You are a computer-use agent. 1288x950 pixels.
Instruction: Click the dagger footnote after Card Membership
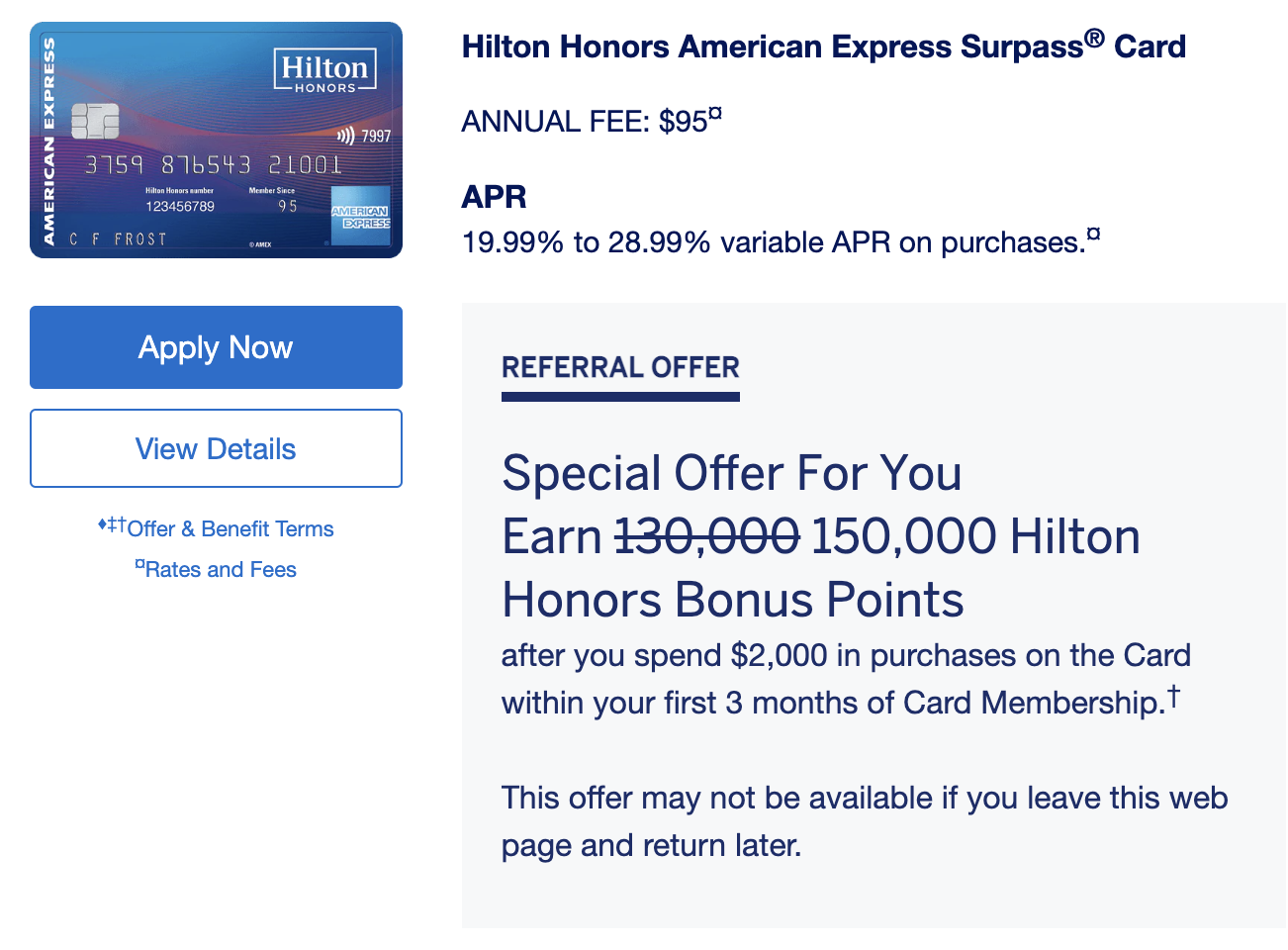tap(1173, 696)
